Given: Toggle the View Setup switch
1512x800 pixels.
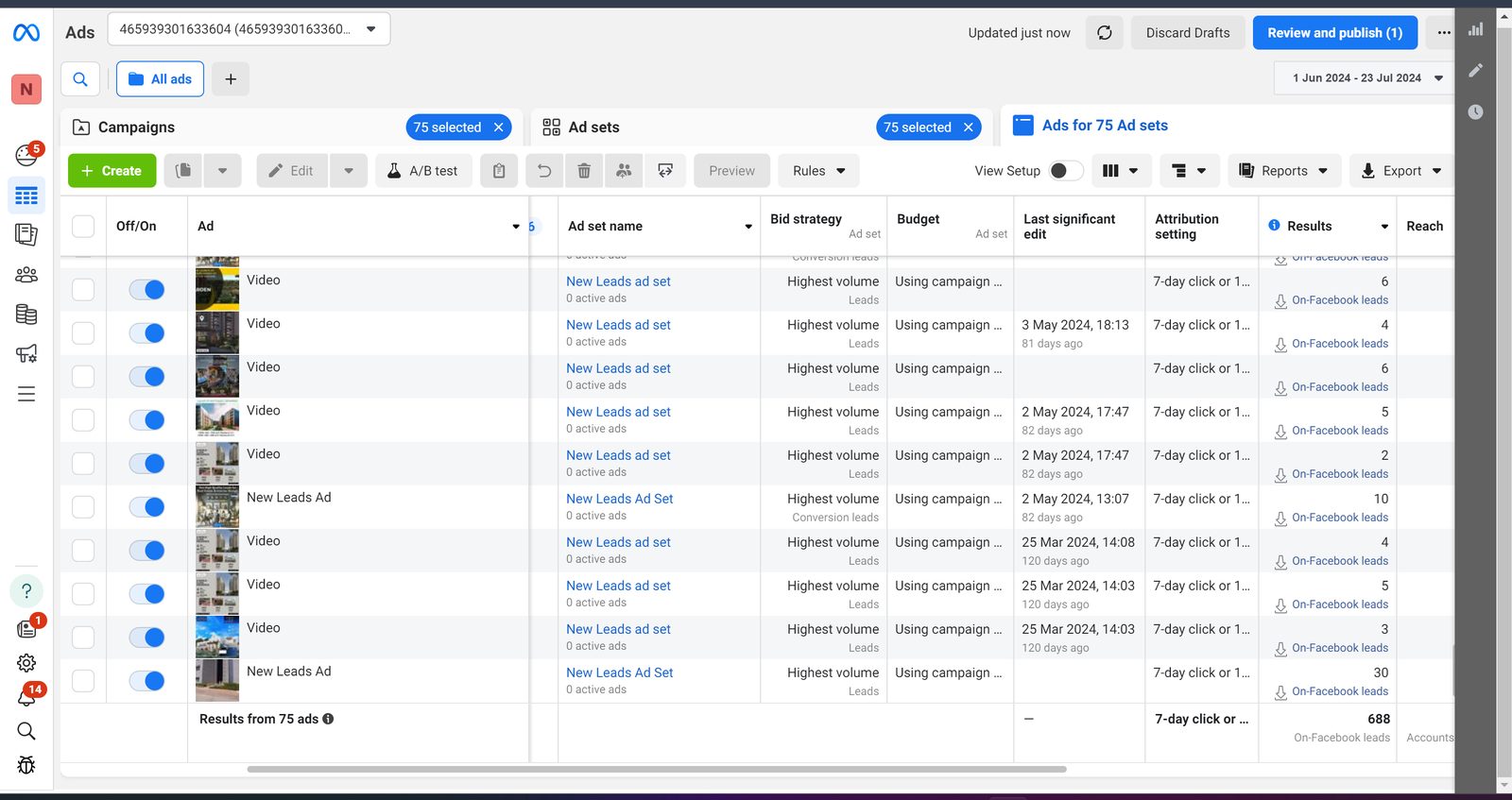Looking at the screenshot, I should [1066, 171].
